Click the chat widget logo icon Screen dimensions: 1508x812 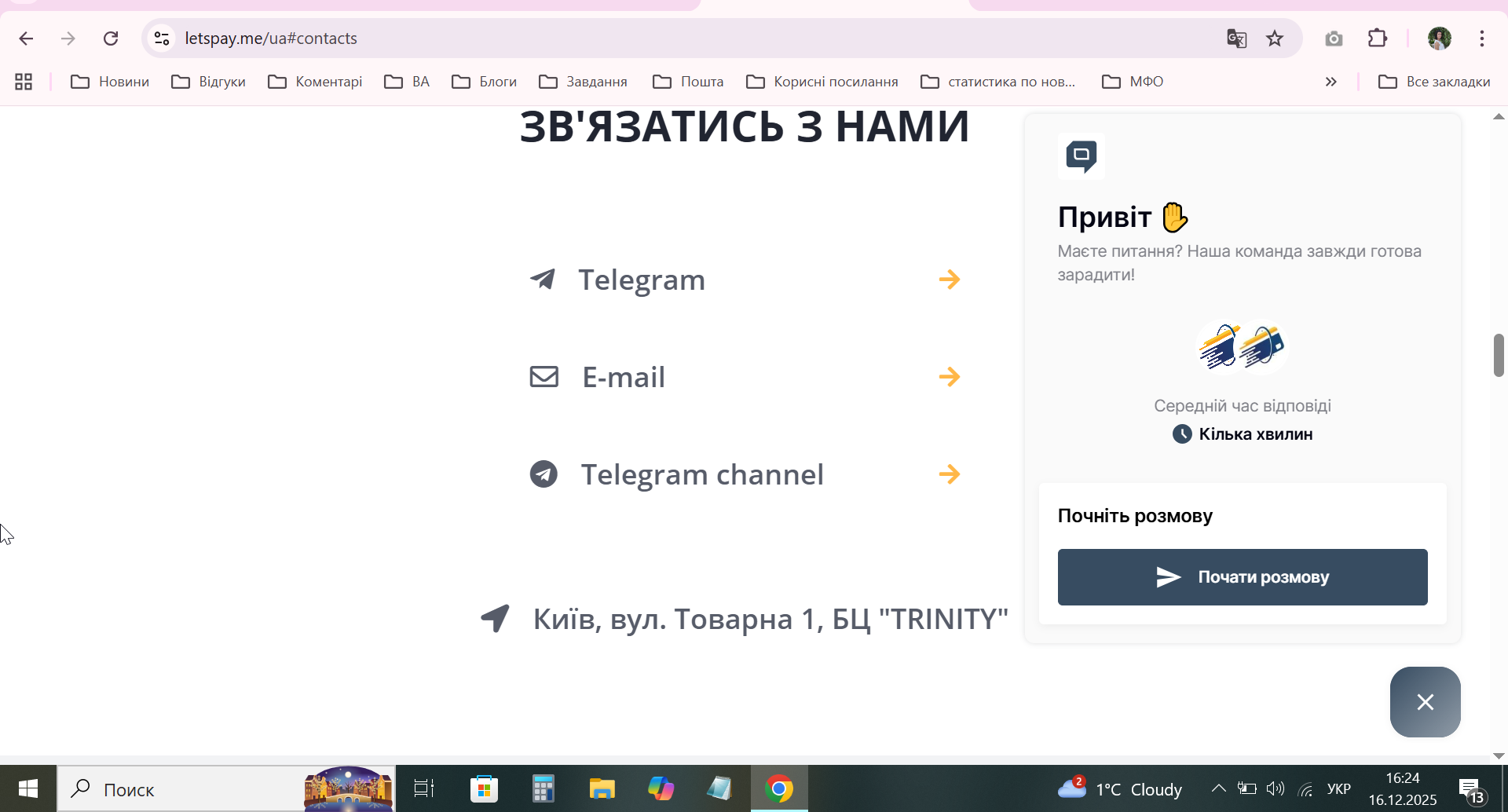1081,156
